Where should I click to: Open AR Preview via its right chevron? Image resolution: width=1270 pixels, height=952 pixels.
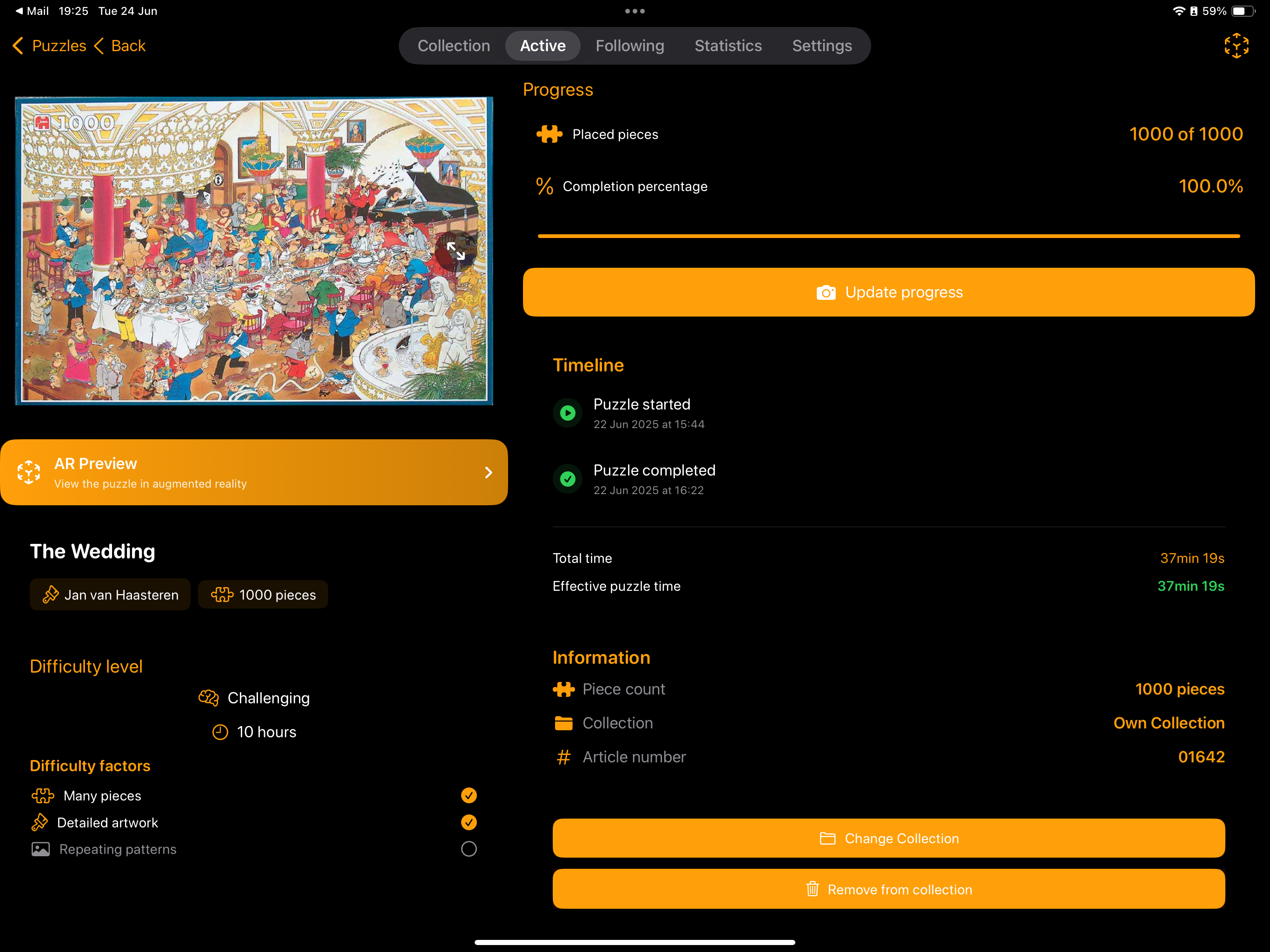(x=489, y=472)
